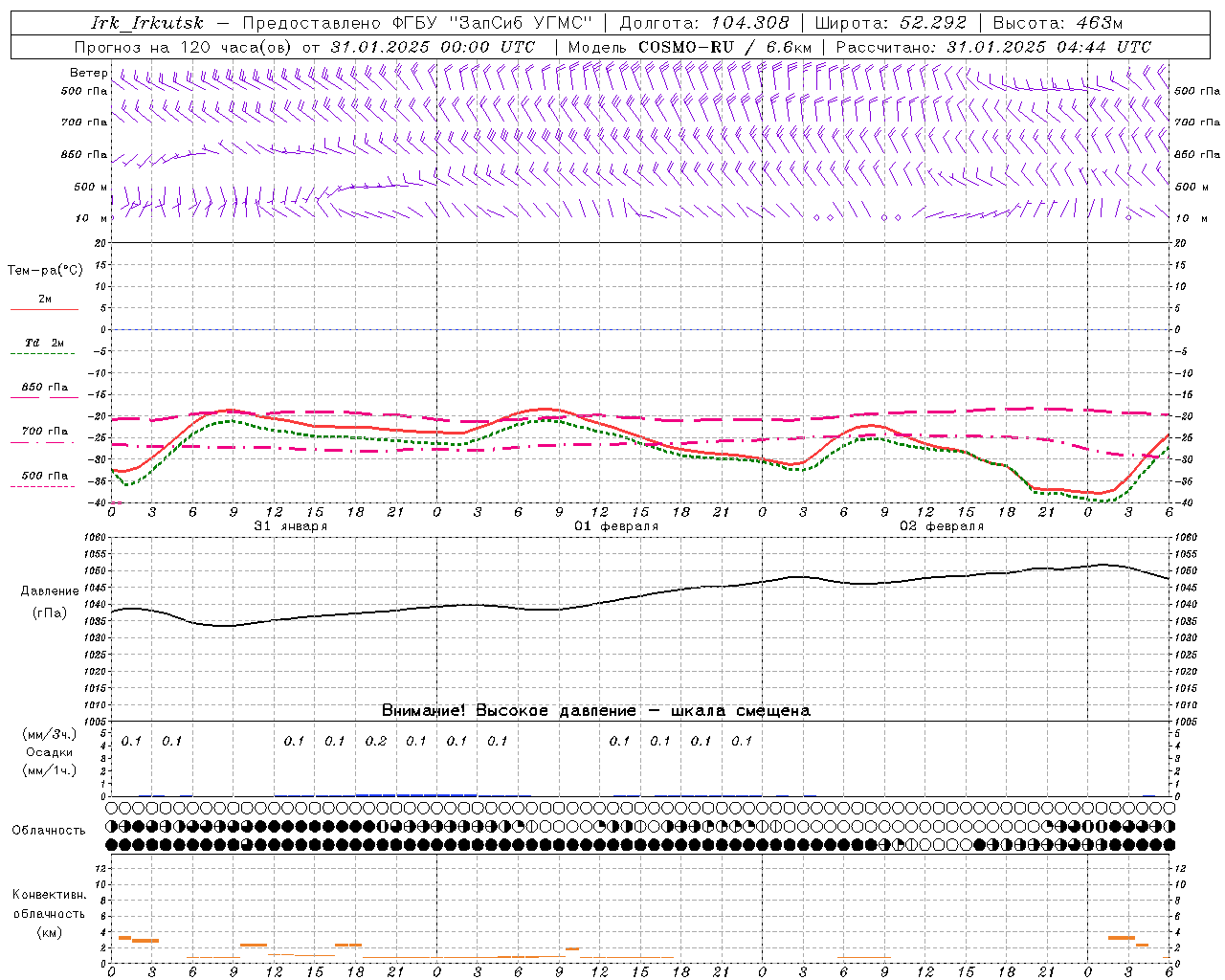Click the Давление pressure panel label
Image resolution: width=1225 pixels, height=980 pixels.
click(x=50, y=591)
